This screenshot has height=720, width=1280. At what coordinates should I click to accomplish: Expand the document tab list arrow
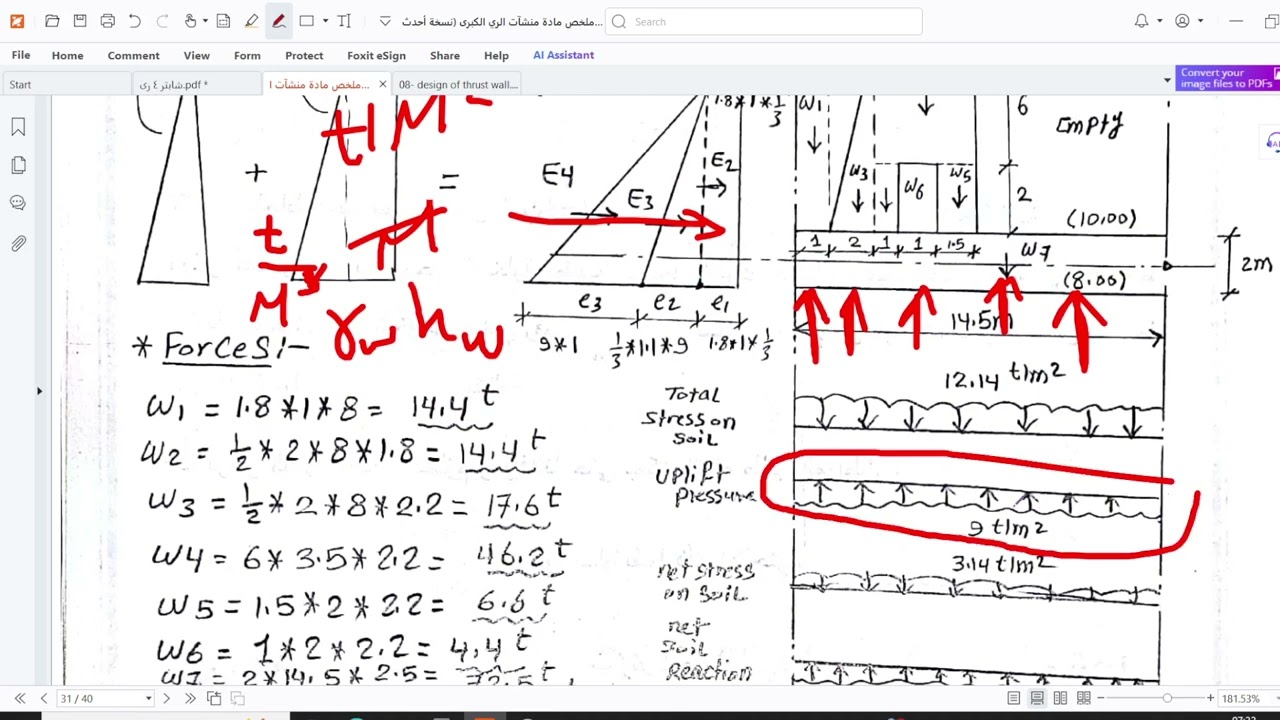[1167, 80]
